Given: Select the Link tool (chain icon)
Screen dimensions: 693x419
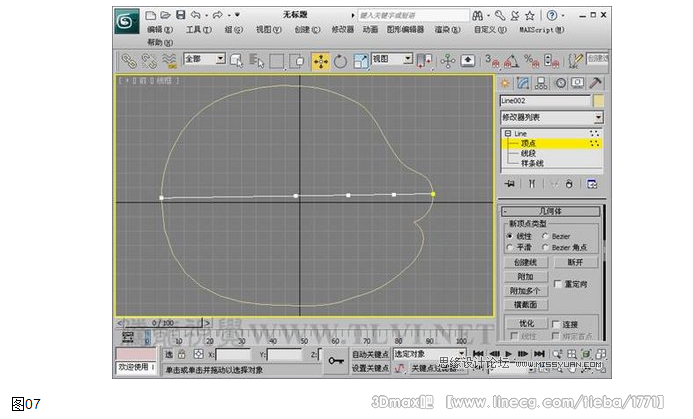Looking at the screenshot, I should point(129,61).
